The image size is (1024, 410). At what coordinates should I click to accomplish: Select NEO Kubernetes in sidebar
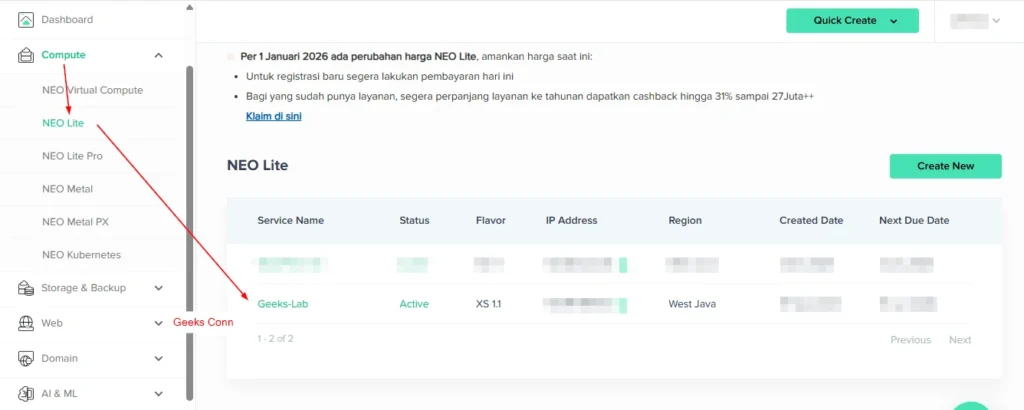click(81, 255)
